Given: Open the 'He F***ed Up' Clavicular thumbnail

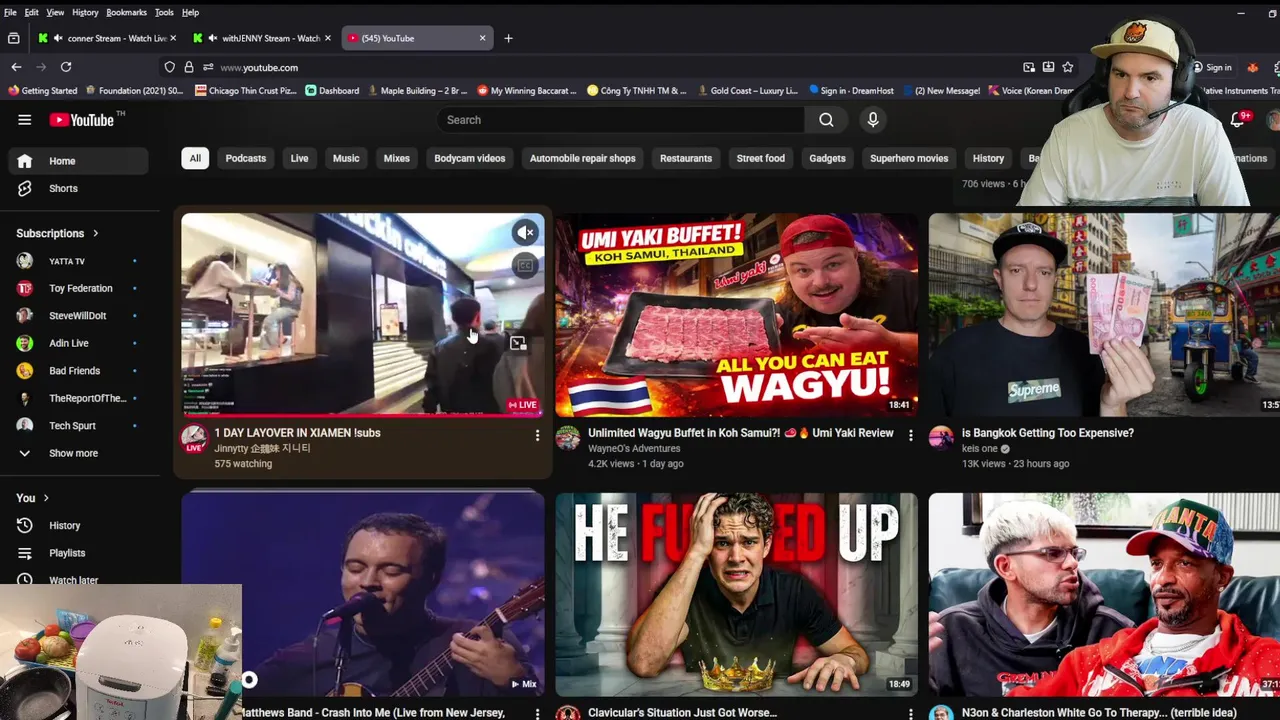Looking at the screenshot, I should click(736, 594).
